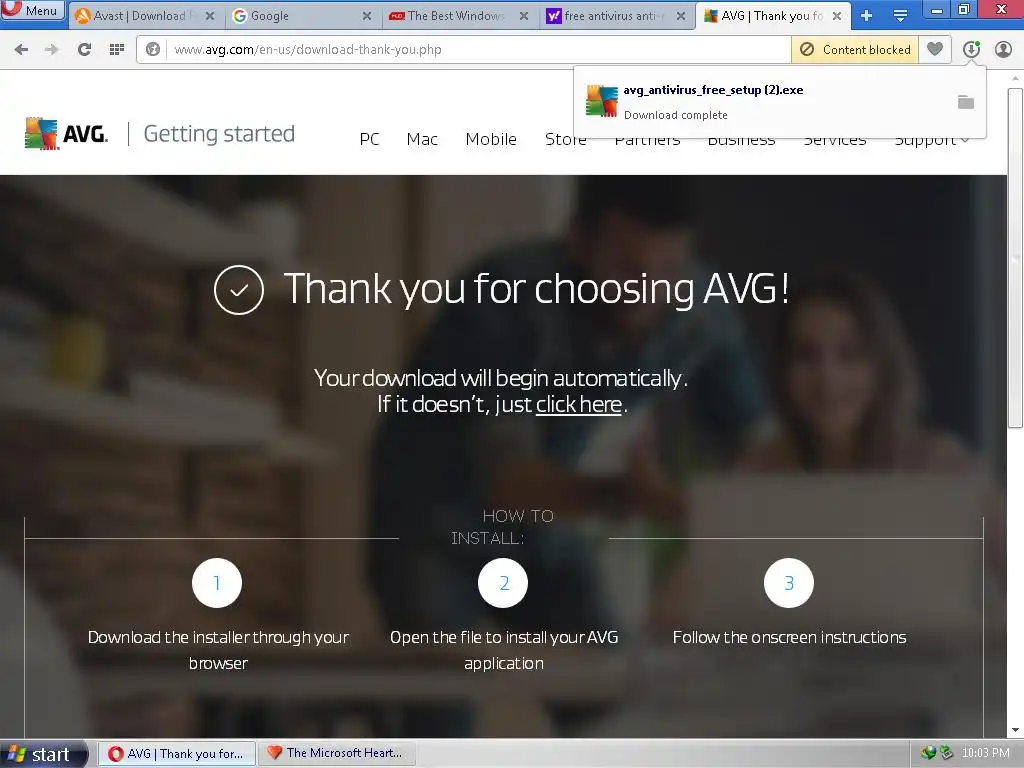Image resolution: width=1024 pixels, height=768 pixels.
Task: Close the Avast Download tab
Action: click(210, 16)
